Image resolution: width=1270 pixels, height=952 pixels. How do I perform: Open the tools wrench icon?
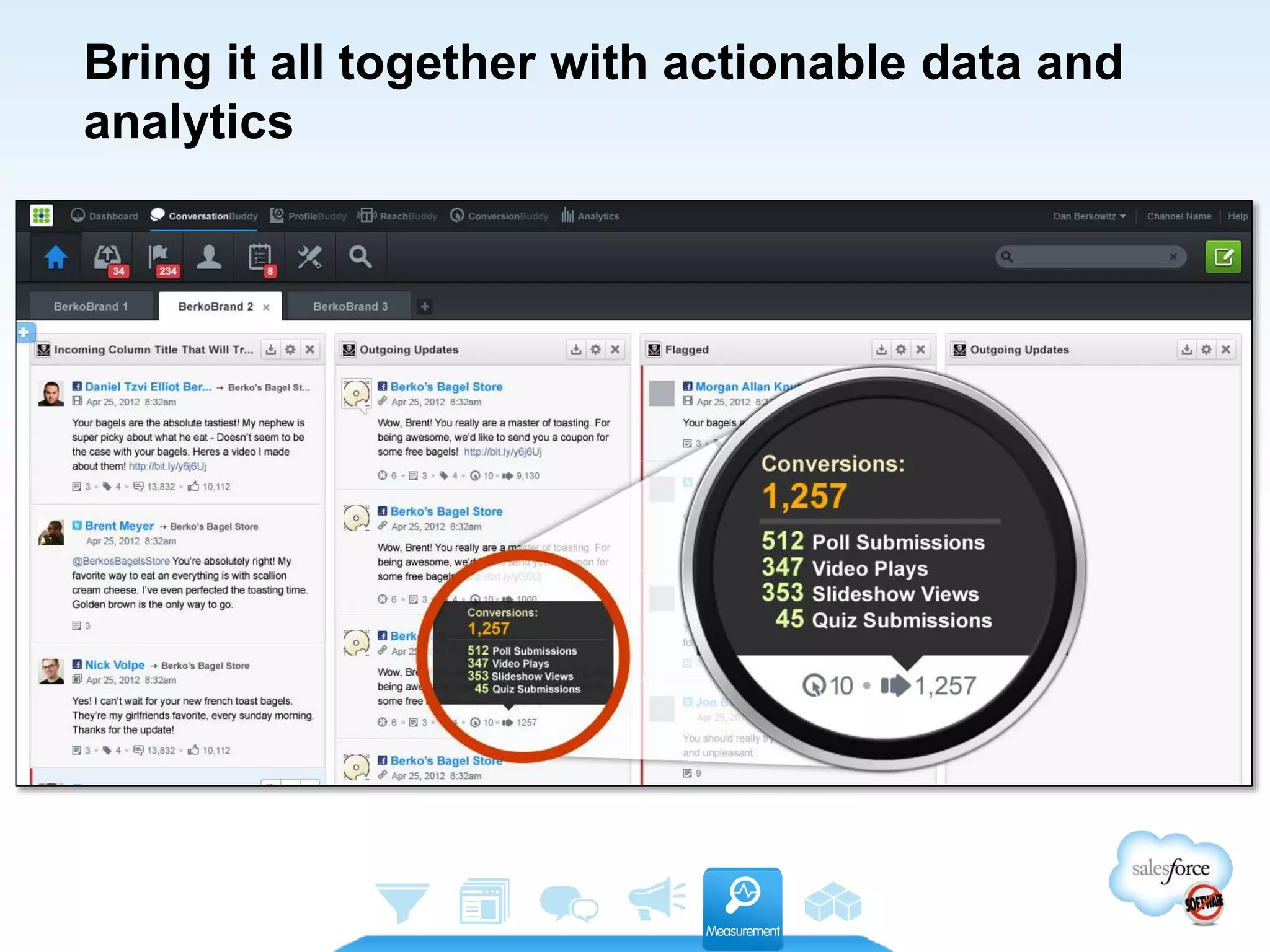(x=309, y=257)
